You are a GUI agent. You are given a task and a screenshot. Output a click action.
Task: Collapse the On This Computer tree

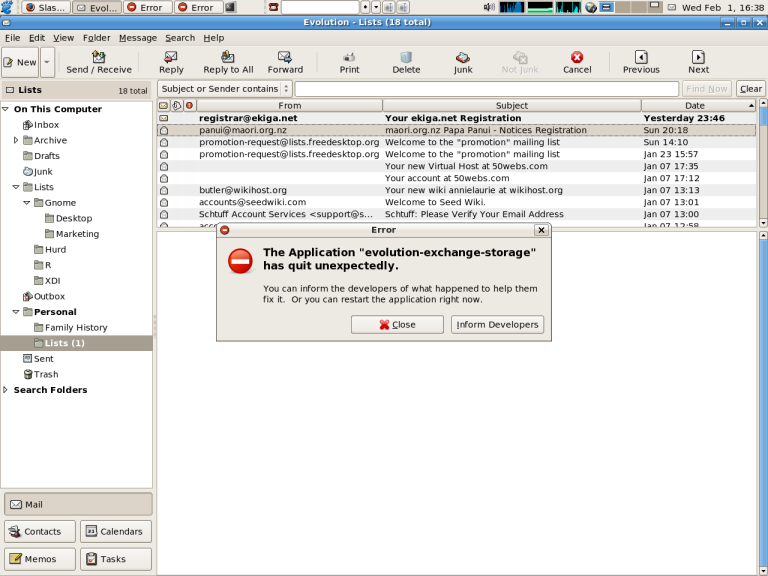(6, 109)
